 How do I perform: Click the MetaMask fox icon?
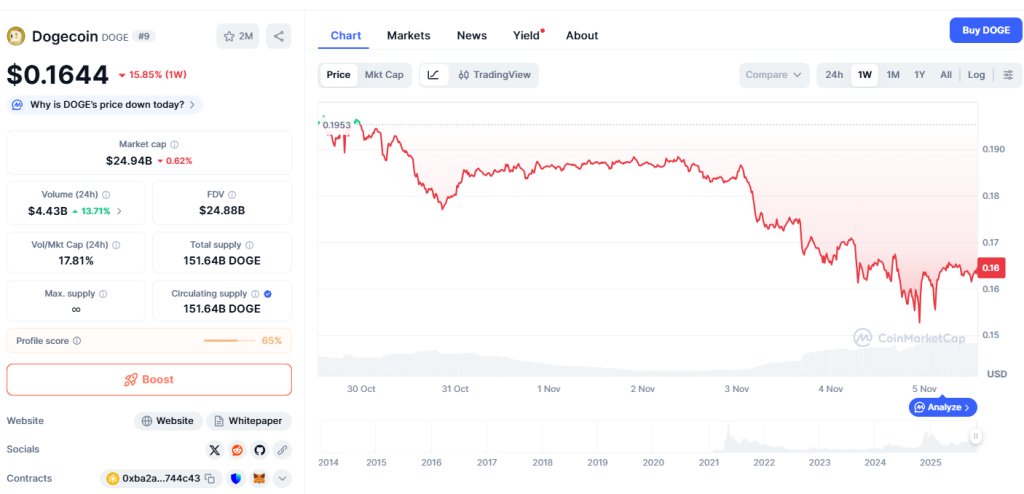[x=259, y=479]
